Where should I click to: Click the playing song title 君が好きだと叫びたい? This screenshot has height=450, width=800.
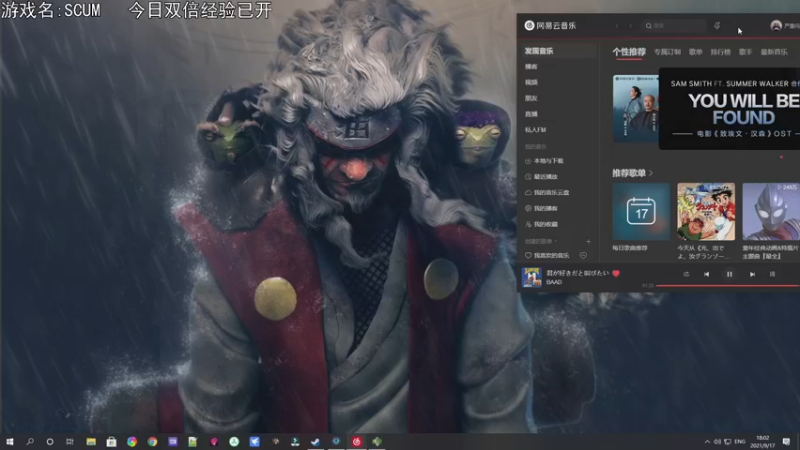pyautogui.click(x=578, y=273)
